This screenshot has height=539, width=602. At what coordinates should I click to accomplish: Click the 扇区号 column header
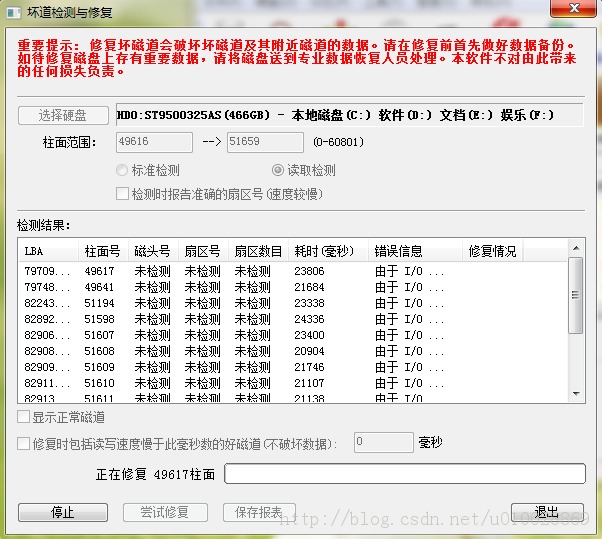pos(203,251)
